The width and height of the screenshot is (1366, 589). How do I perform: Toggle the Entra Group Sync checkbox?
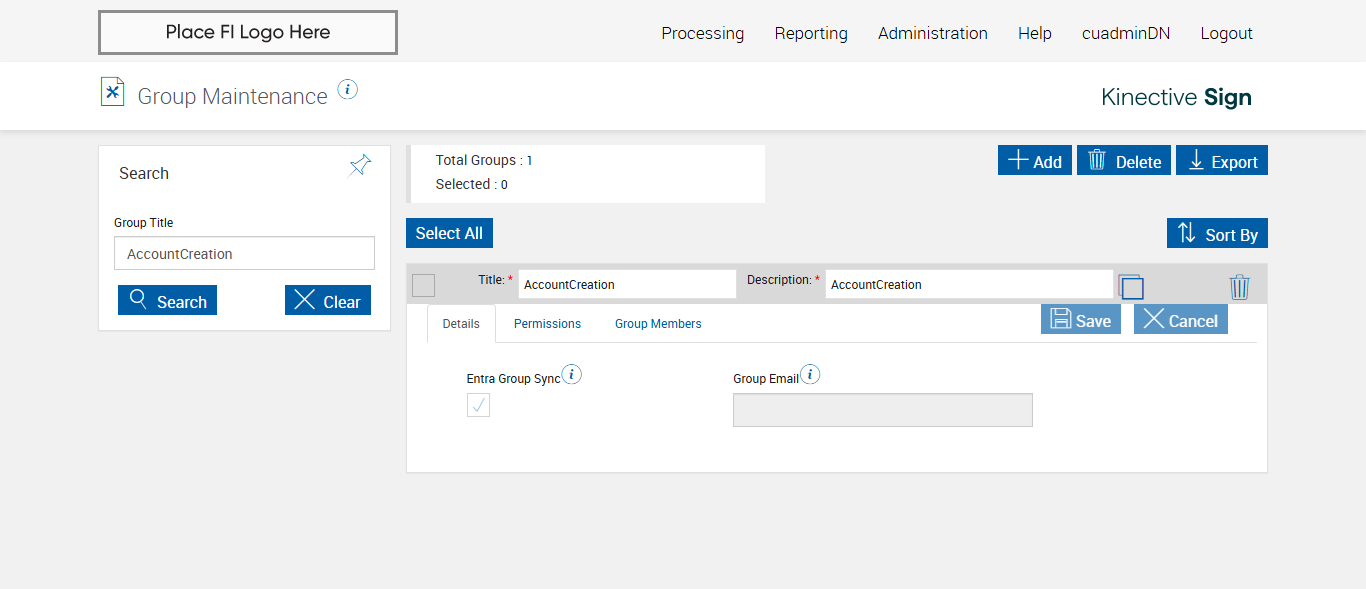click(x=478, y=405)
